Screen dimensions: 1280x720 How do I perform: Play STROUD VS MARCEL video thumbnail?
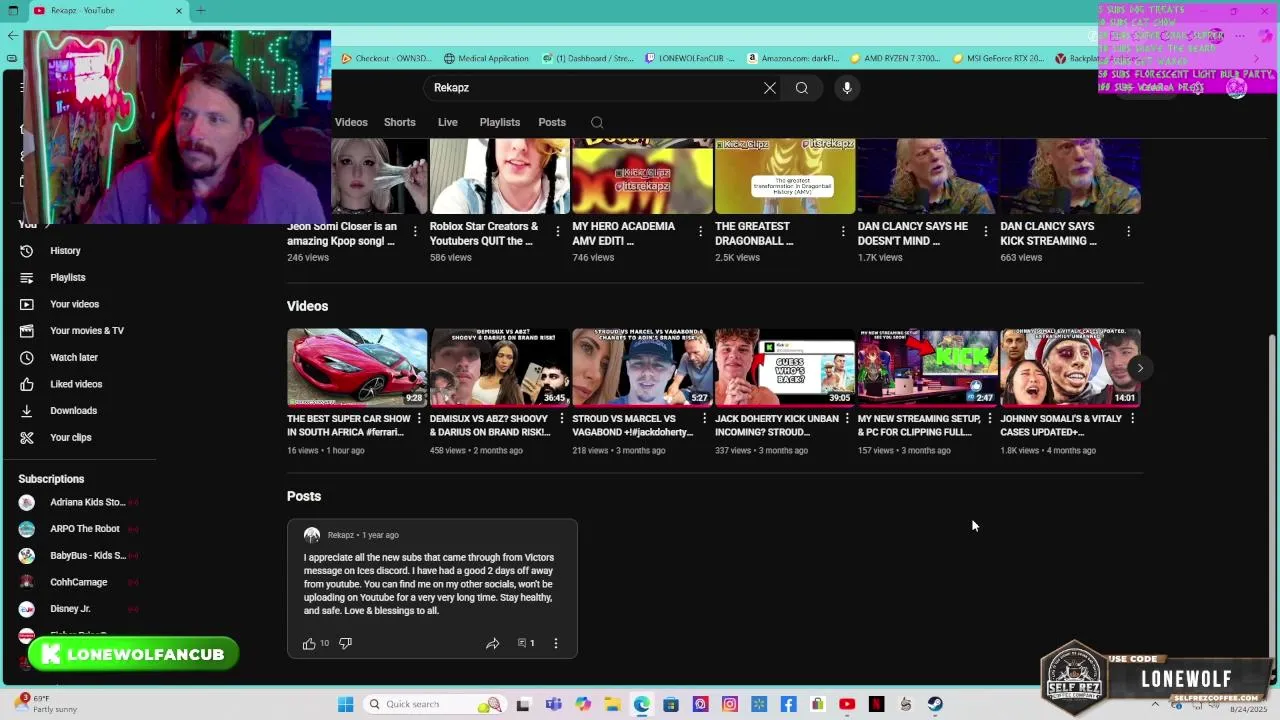point(642,367)
